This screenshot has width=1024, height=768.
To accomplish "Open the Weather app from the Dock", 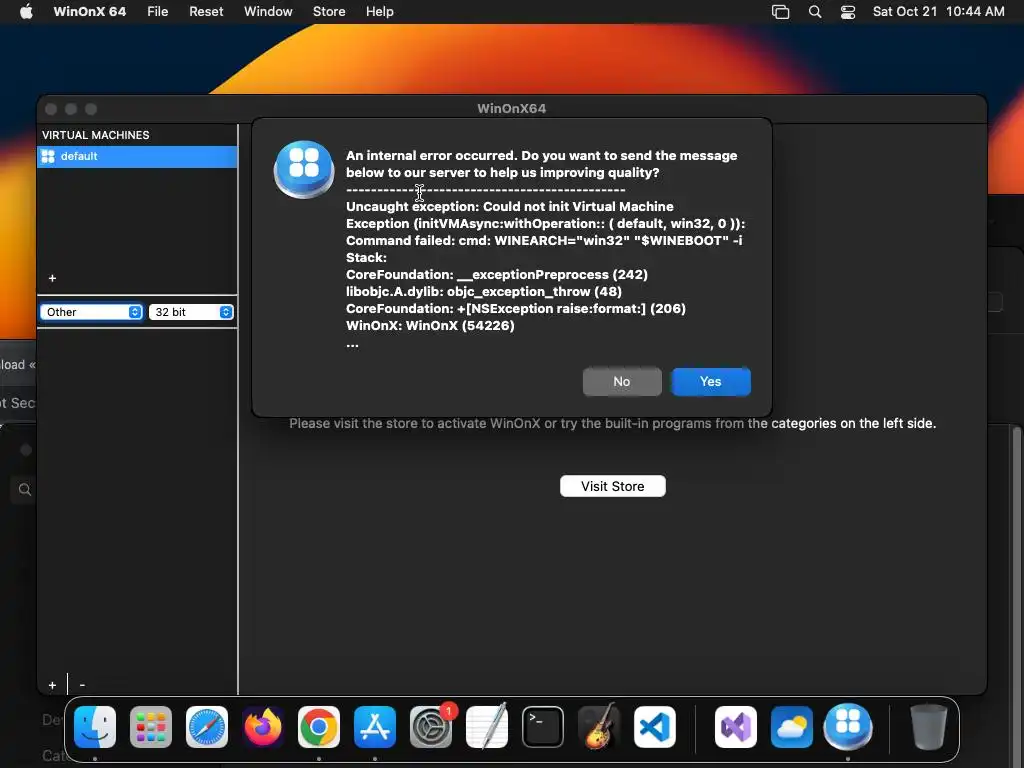I will pyautogui.click(x=792, y=727).
